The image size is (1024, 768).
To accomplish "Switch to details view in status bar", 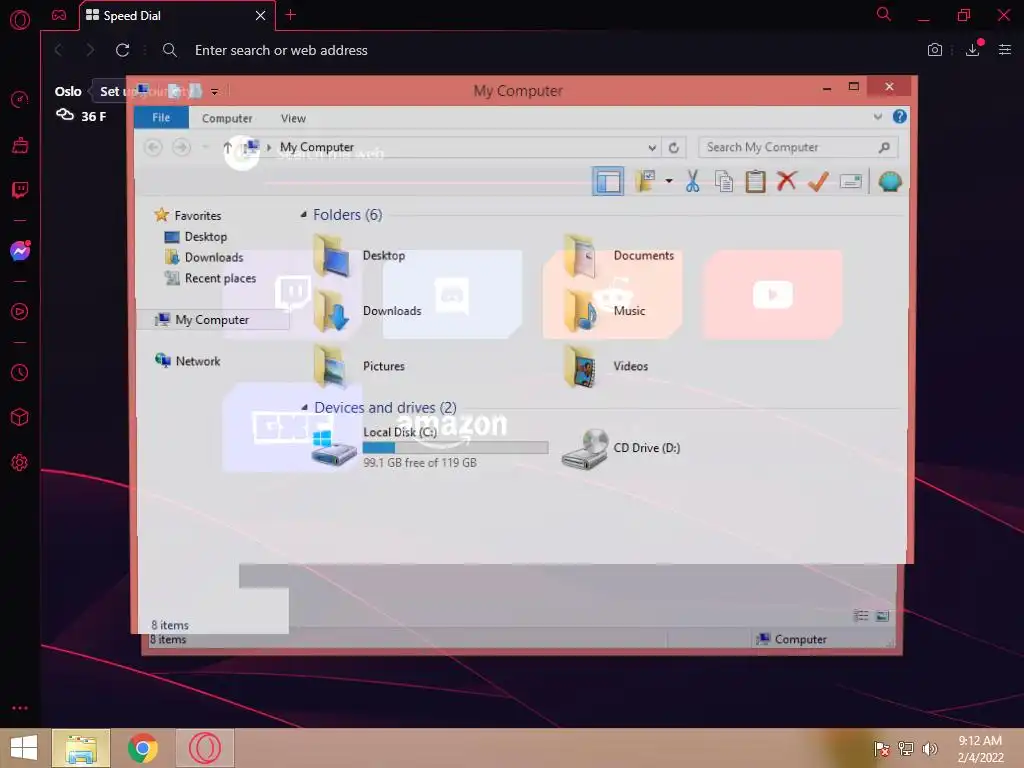I will tap(861, 615).
